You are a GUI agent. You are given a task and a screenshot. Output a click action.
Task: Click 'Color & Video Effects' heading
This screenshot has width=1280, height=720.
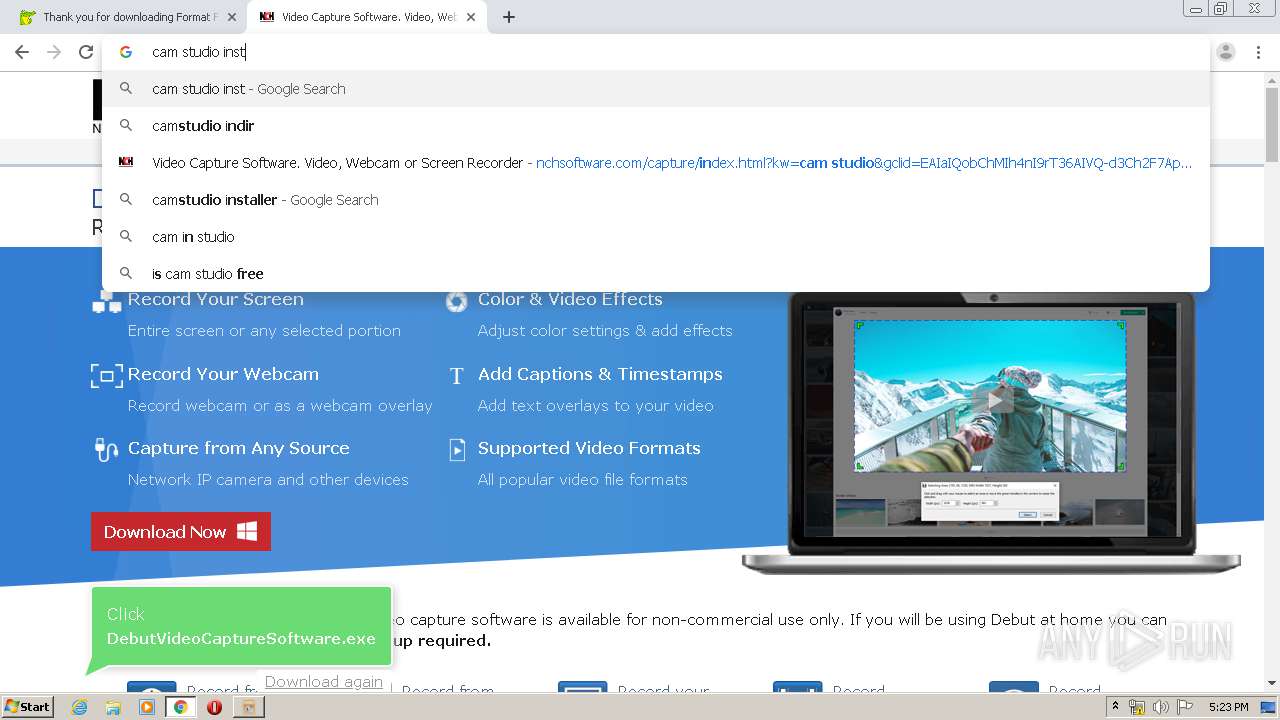click(570, 299)
